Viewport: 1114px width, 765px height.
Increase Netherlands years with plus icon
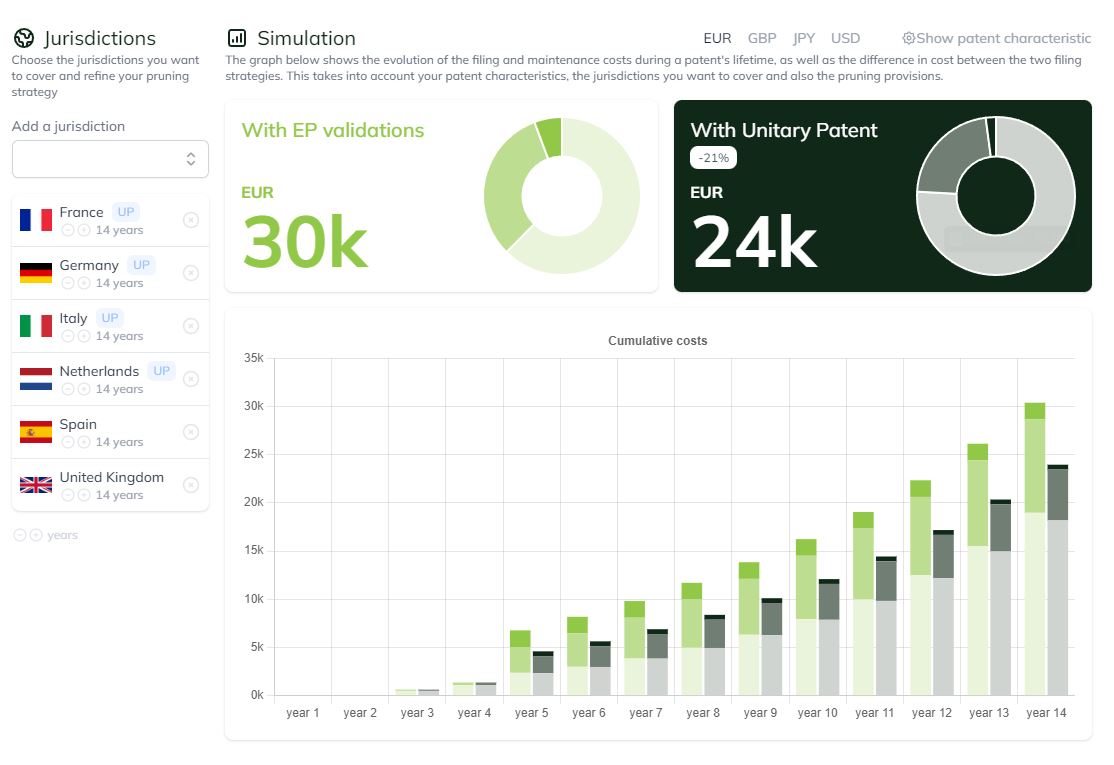coord(84,389)
